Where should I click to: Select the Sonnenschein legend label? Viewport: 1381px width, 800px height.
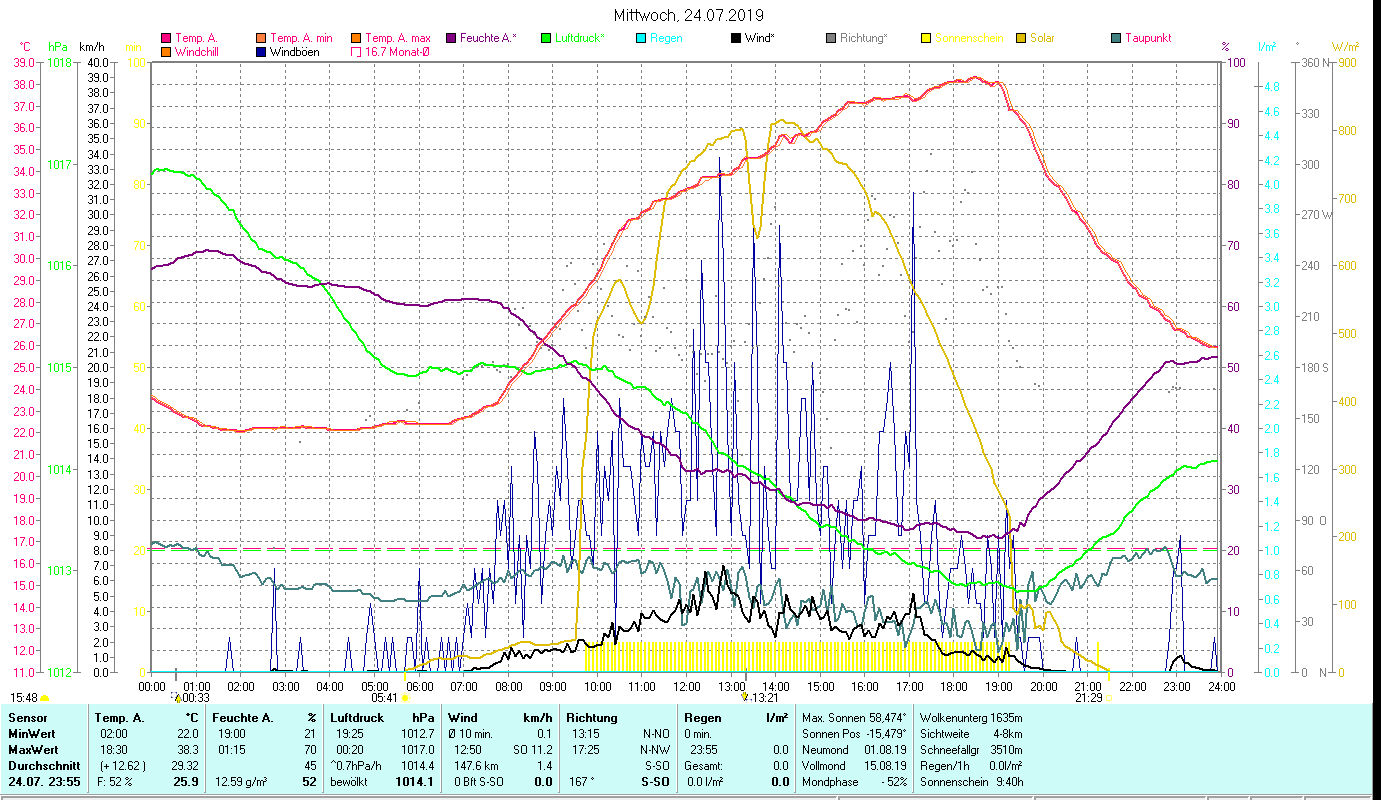[x=966, y=38]
